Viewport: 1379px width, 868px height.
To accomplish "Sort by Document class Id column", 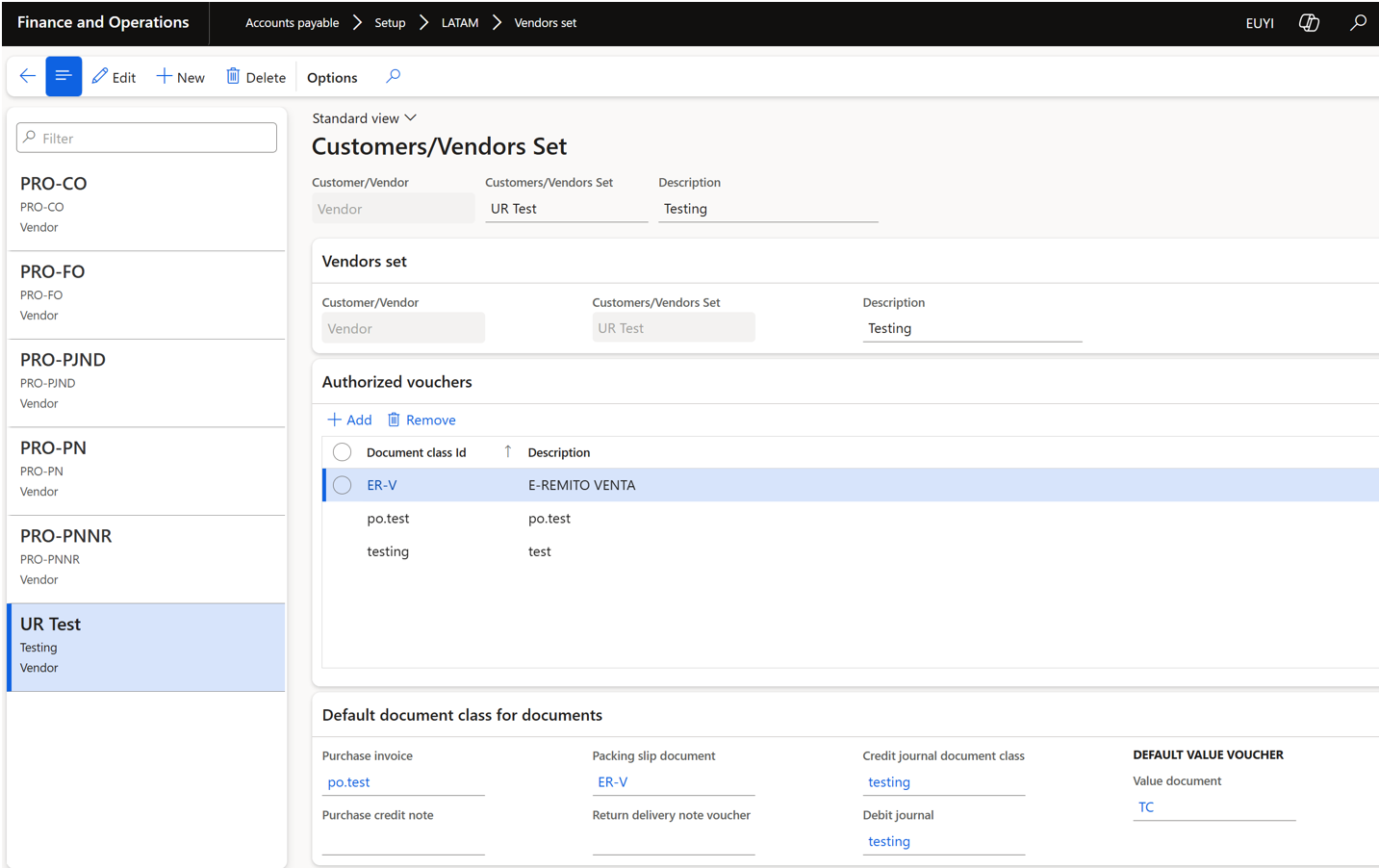I will (416, 452).
